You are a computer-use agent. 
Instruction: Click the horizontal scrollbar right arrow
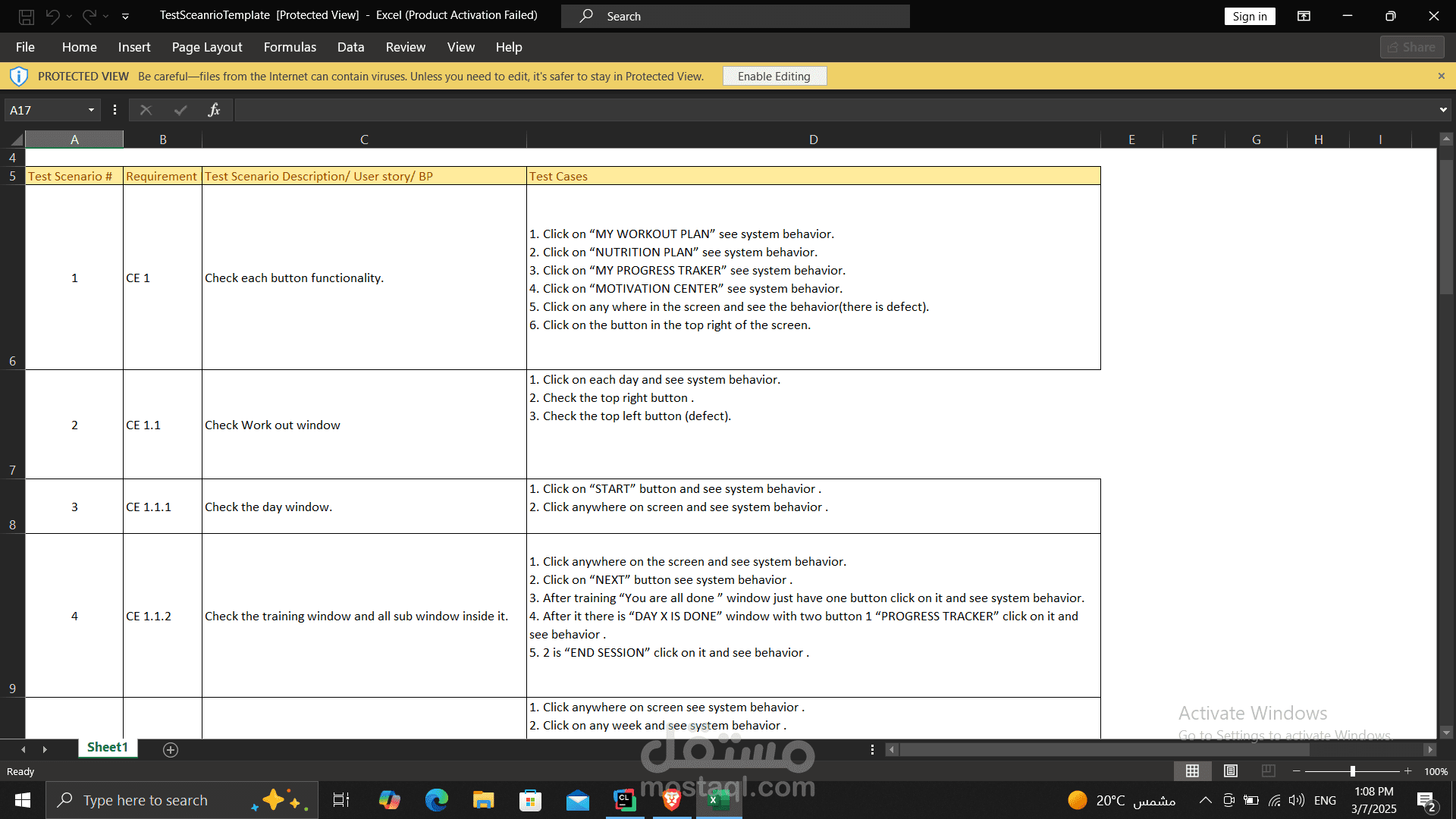pos(1429,750)
